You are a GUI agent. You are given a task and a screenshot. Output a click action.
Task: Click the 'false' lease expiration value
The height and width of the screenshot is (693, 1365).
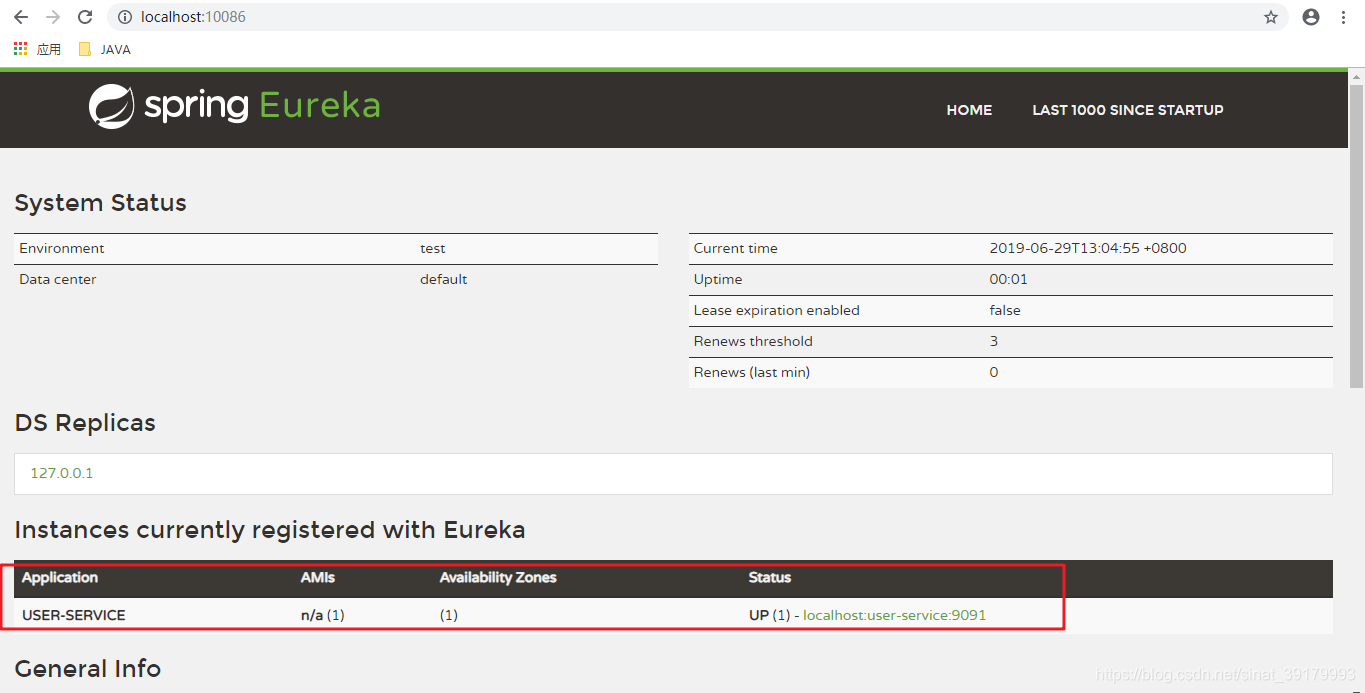[x=1005, y=310]
